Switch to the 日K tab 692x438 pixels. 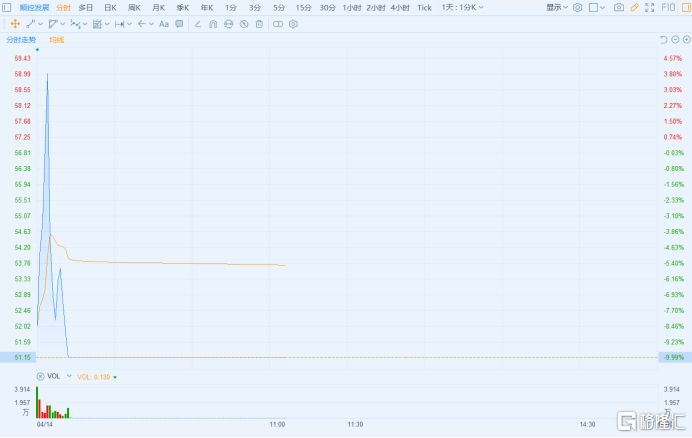pos(110,8)
